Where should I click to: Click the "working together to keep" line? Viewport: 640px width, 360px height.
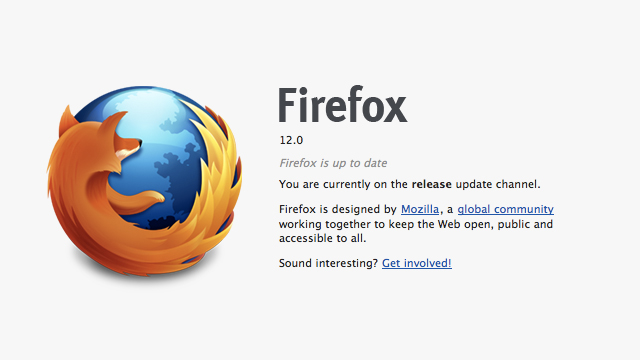point(352,224)
